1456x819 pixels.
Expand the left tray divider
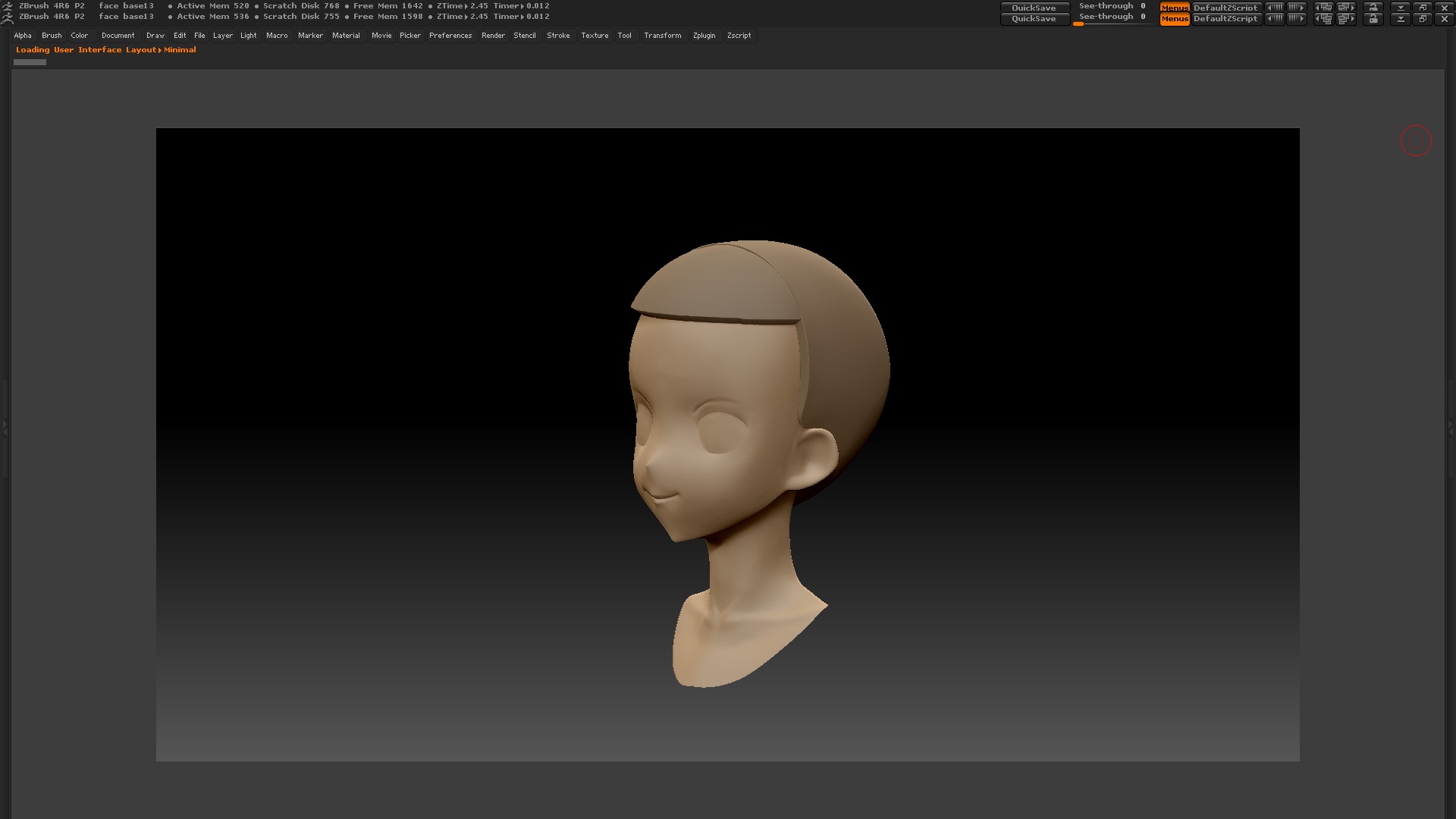tap(5, 428)
